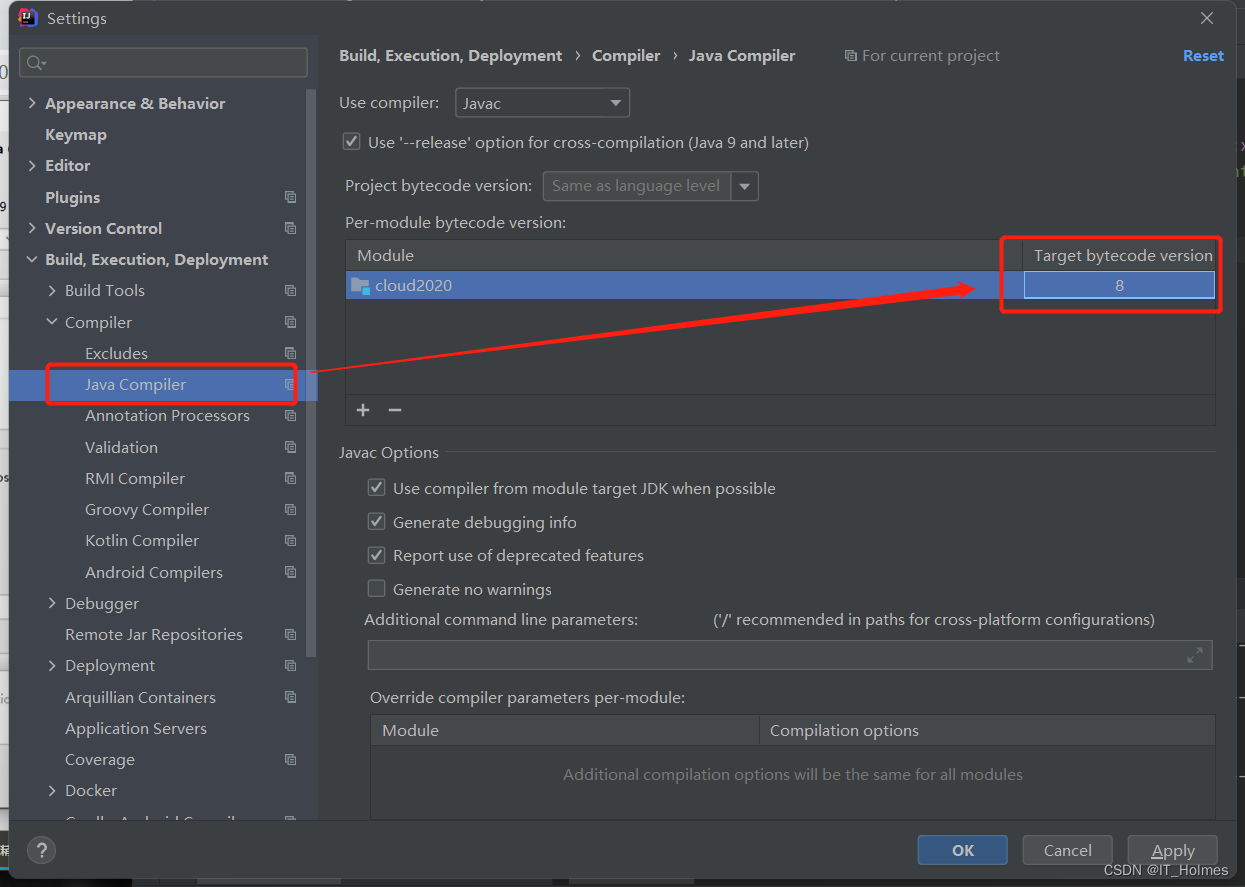The height and width of the screenshot is (887, 1245).
Task: Enable Generate no warnings checkbox
Action: pos(377,589)
